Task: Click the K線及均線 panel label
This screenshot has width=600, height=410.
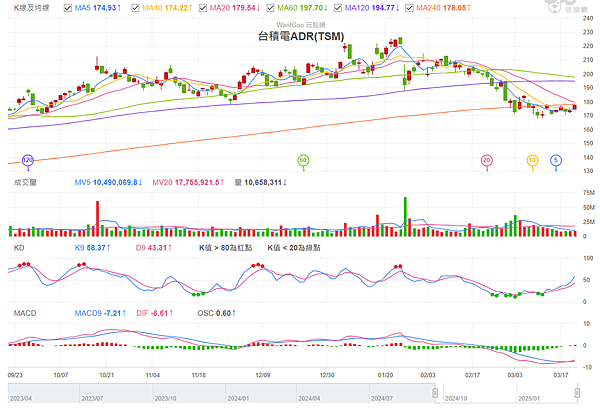Action: click(x=31, y=8)
